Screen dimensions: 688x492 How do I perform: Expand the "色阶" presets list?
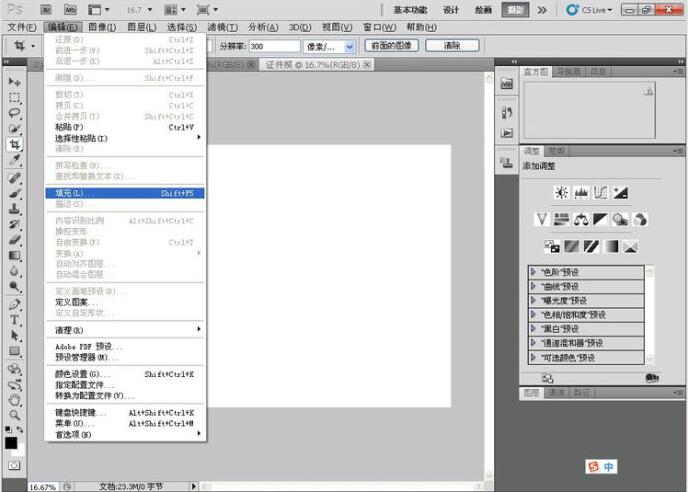[x=534, y=272]
